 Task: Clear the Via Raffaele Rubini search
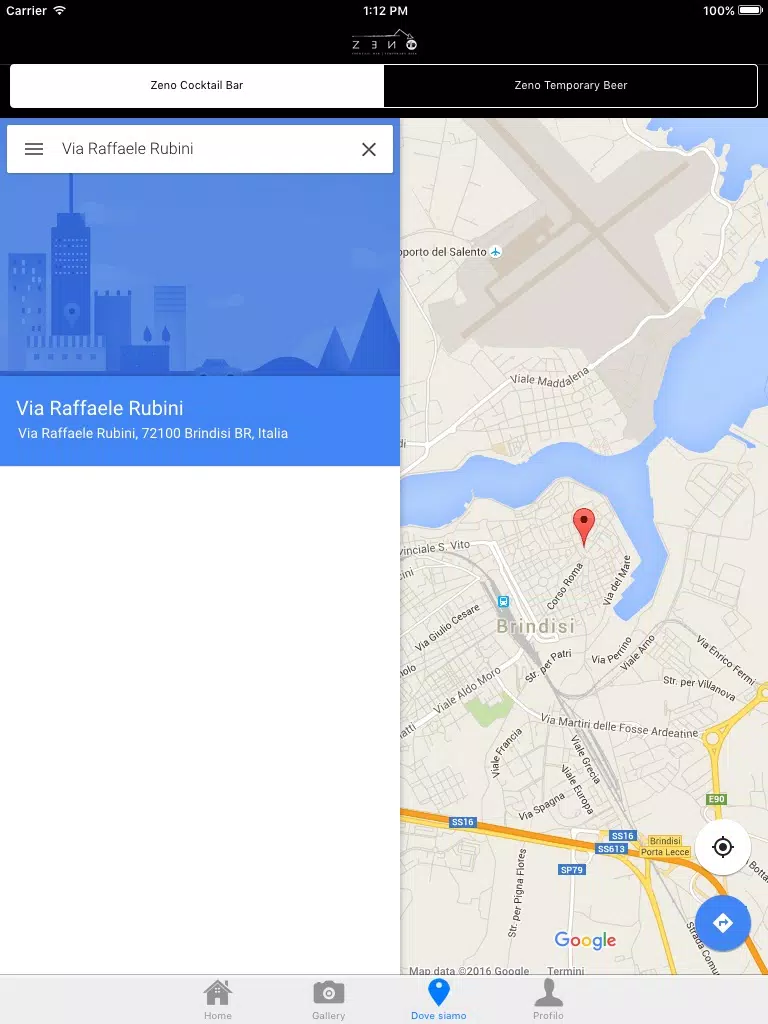click(x=369, y=150)
